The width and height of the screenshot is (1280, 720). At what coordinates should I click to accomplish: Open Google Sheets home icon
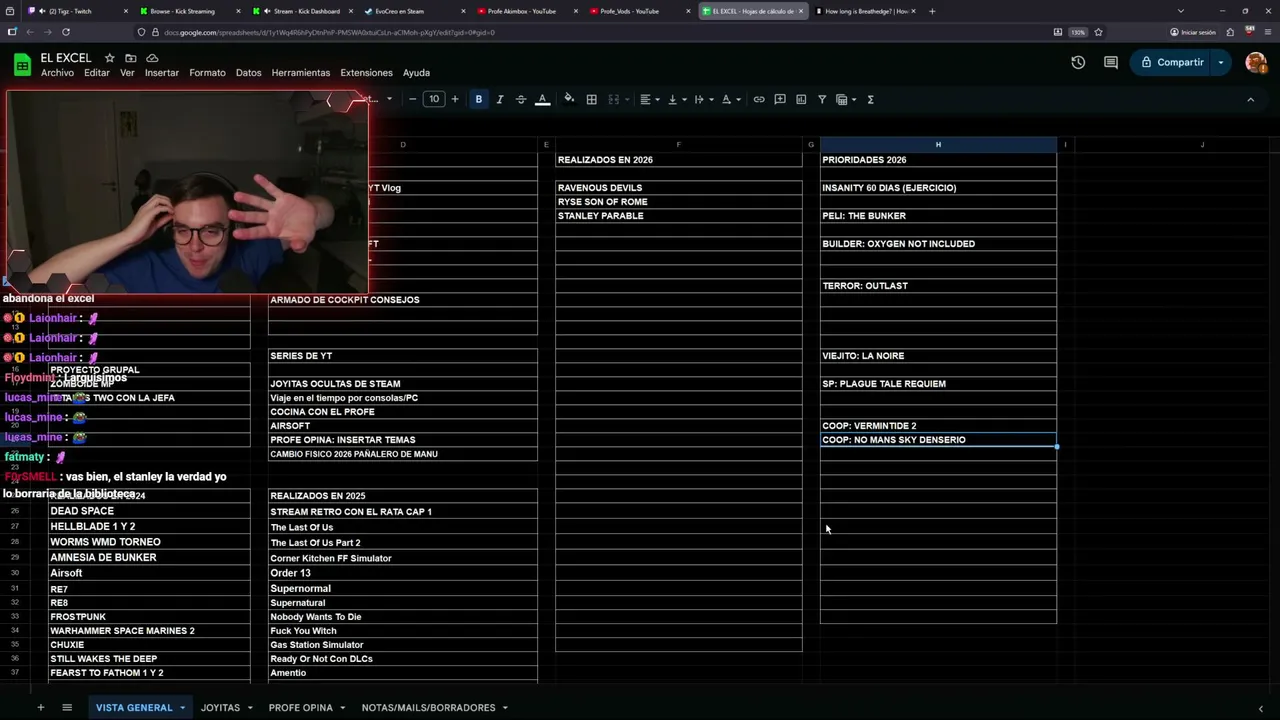pyautogui.click(x=22, y=65)
